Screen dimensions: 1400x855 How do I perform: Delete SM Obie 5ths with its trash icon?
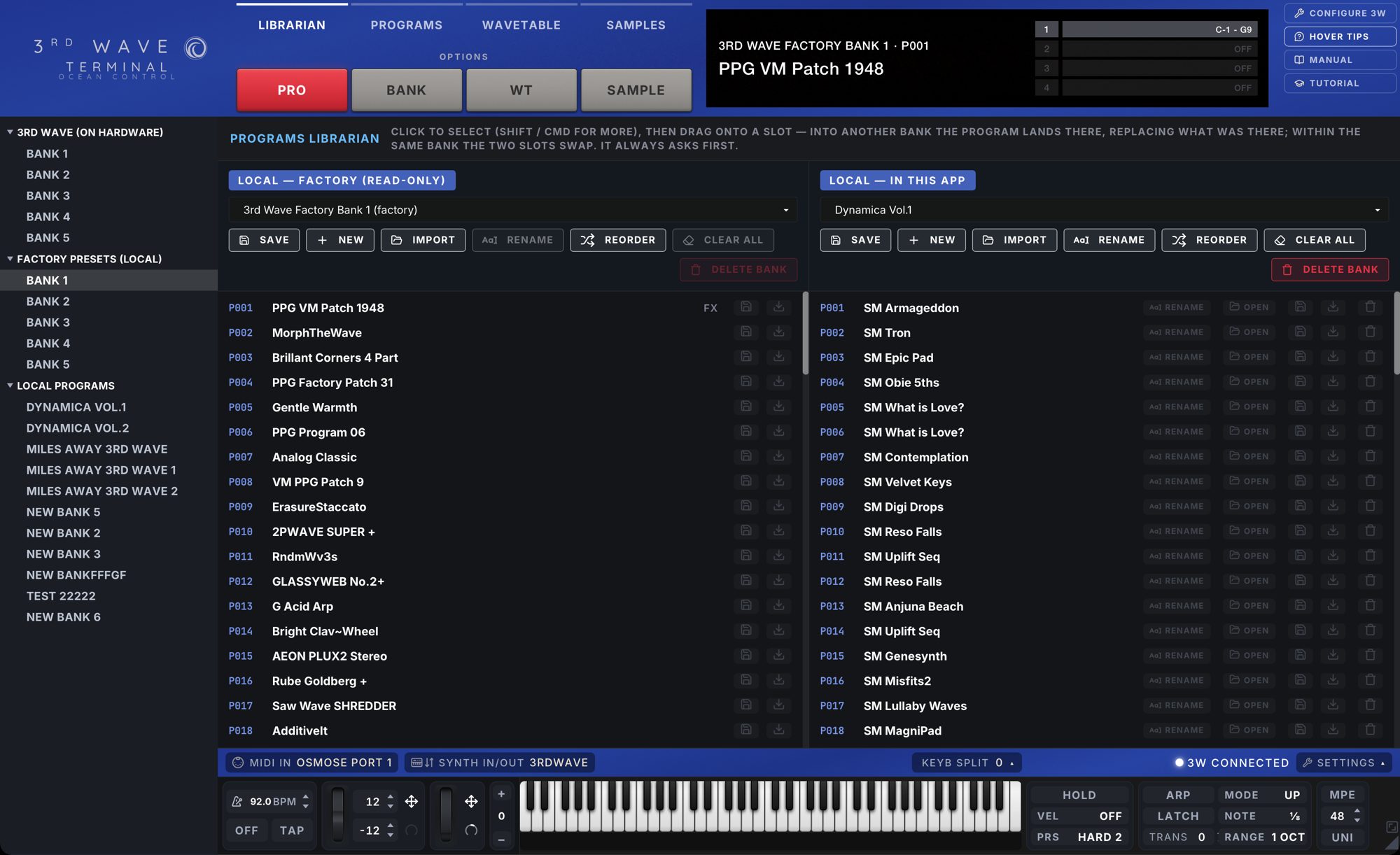click(1370, 382)
